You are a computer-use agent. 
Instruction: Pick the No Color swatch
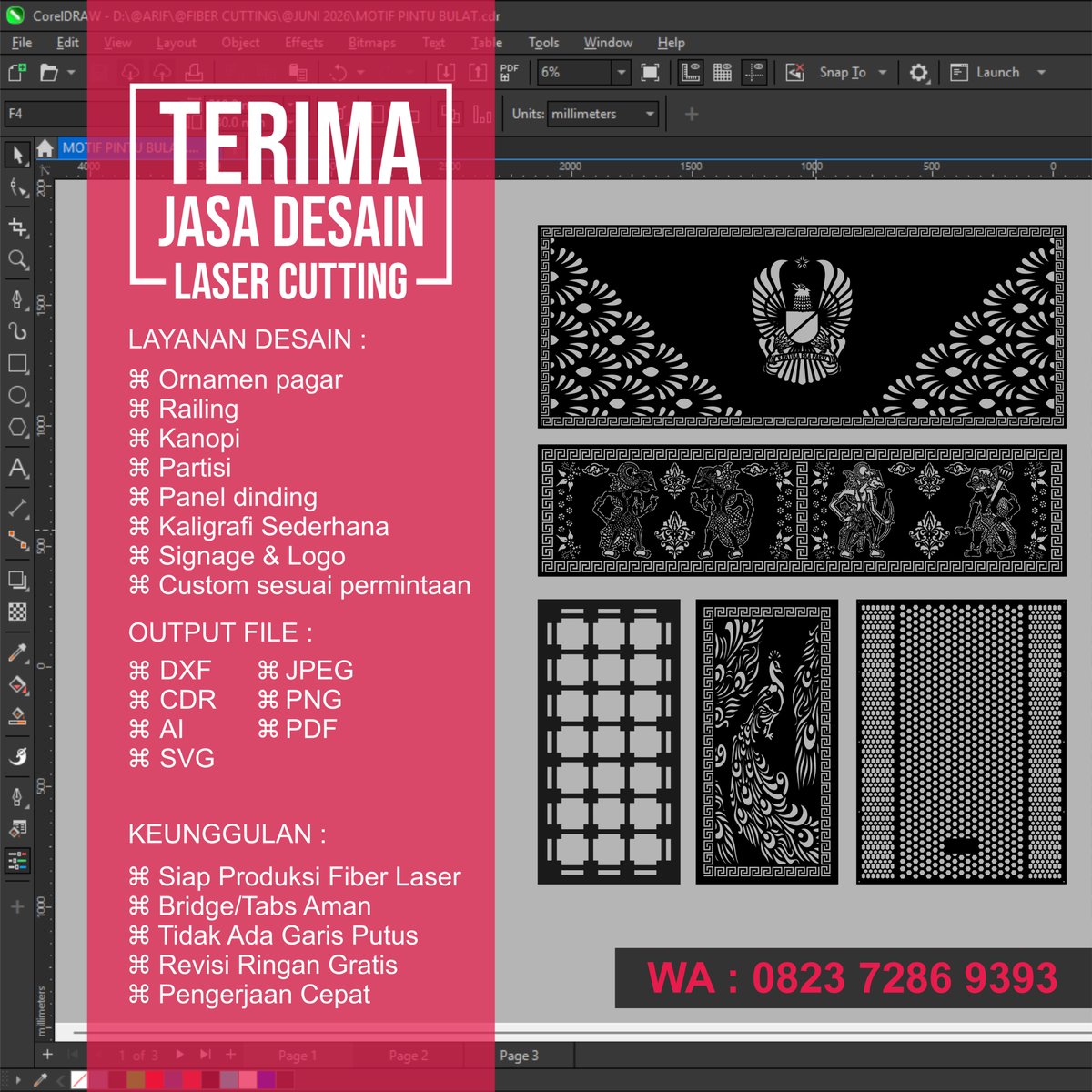[x=79, y=1080]
